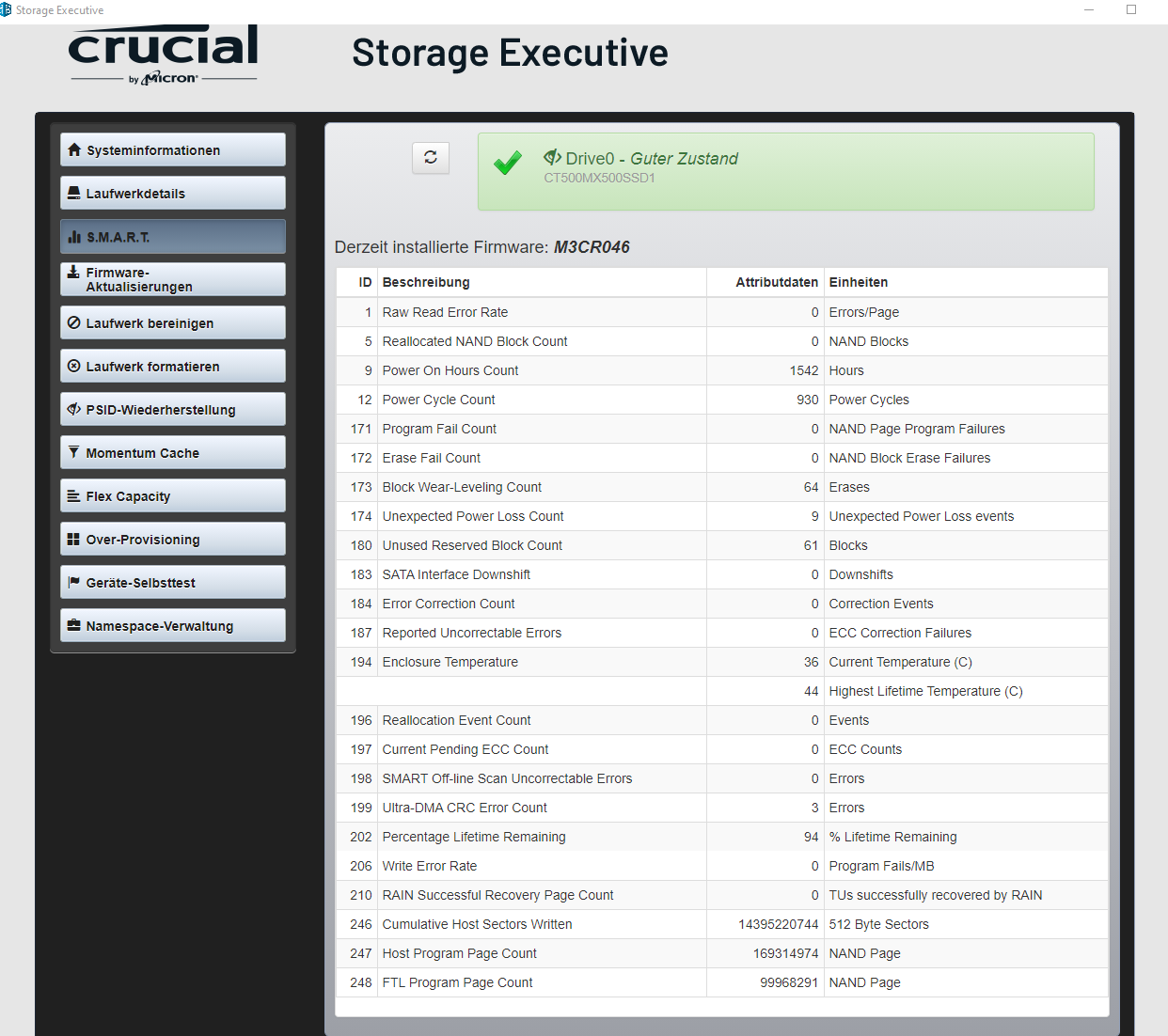Open Laufwerk bereinigen
Viewport: 1168px width, 1036px height.
[x=173, y=322]
